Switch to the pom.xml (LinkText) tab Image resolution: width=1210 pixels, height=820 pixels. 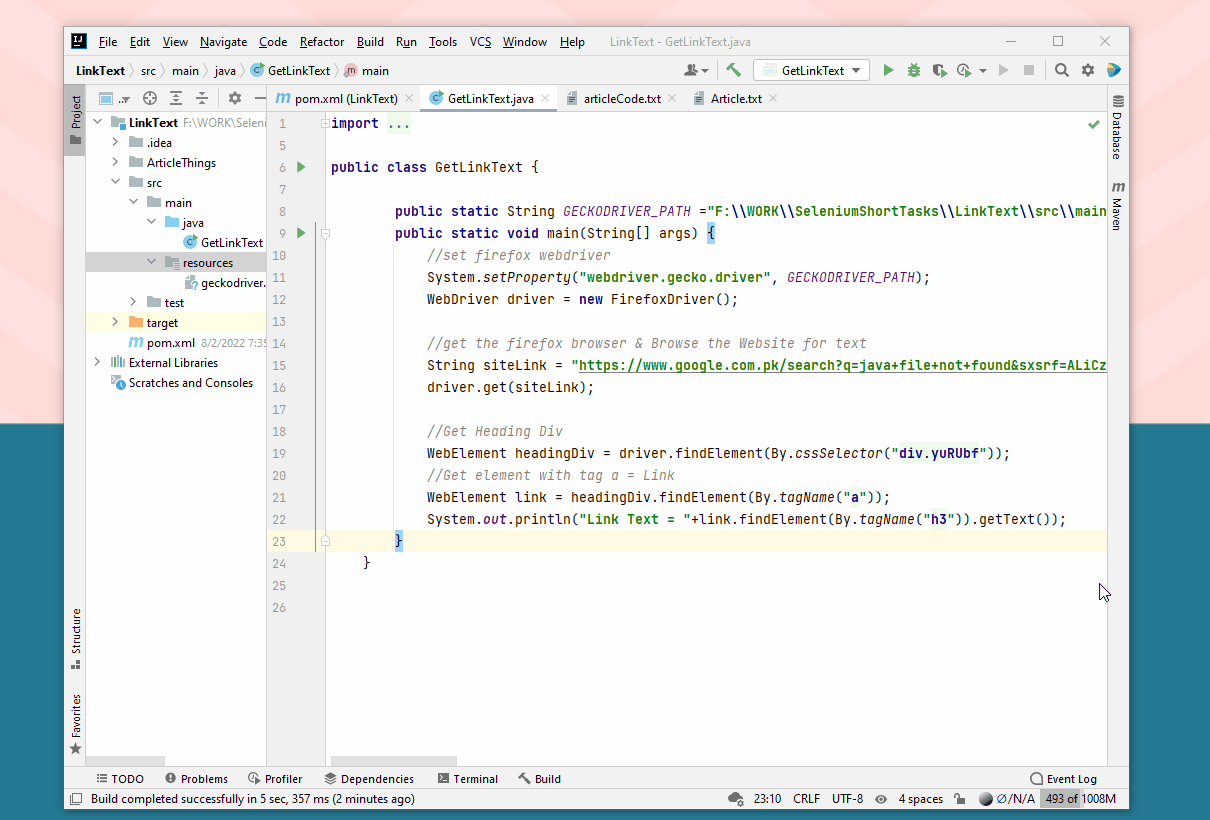(x=346, y=98)
